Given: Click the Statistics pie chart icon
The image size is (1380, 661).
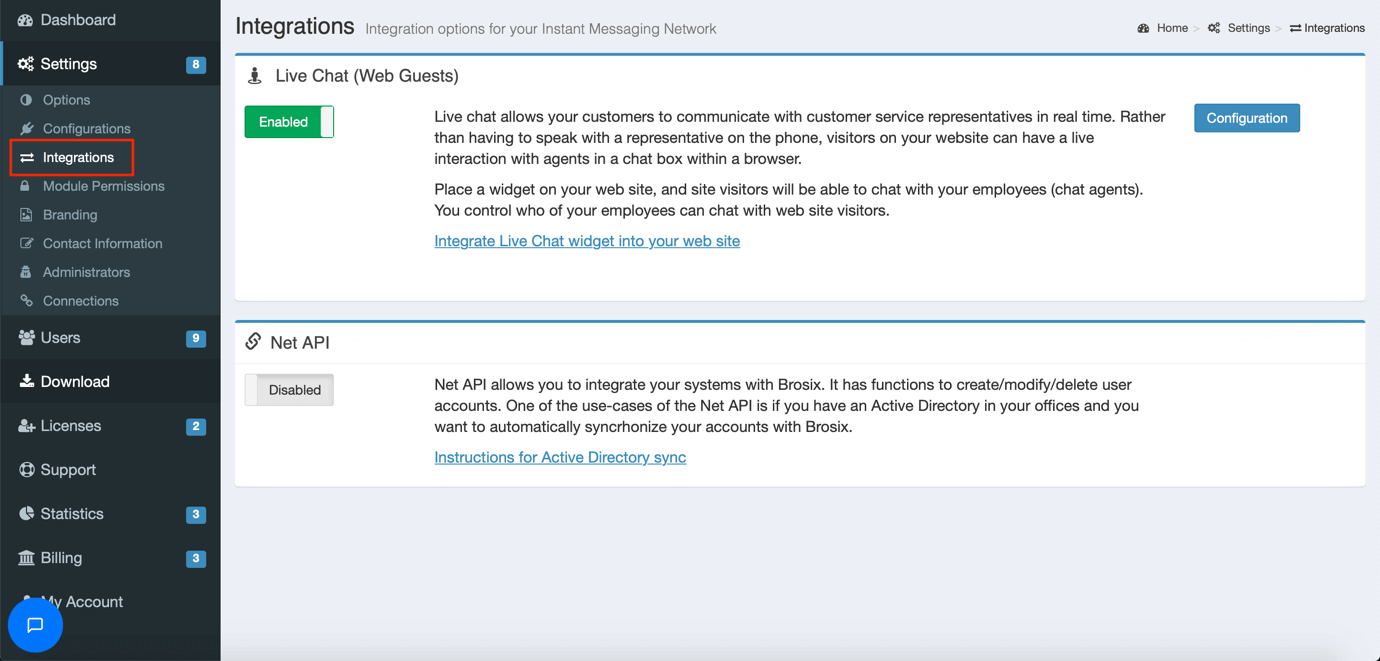Looking at the screenshot, I should [x=27, y=514].
